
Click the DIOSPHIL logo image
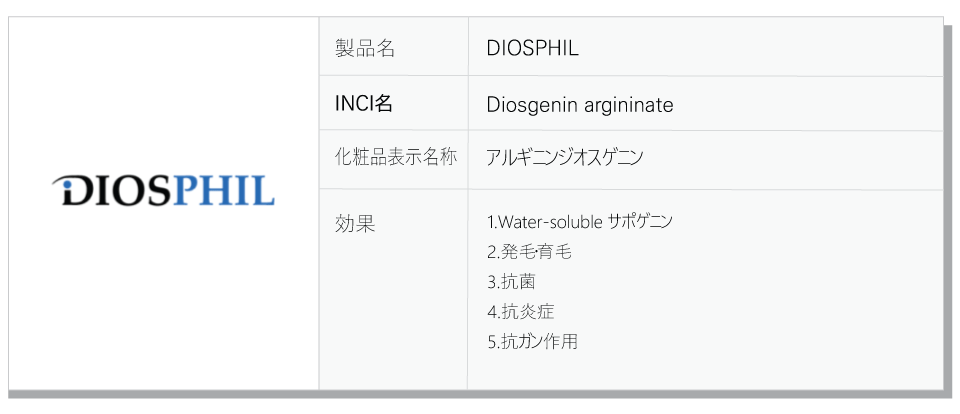[163, 190]
